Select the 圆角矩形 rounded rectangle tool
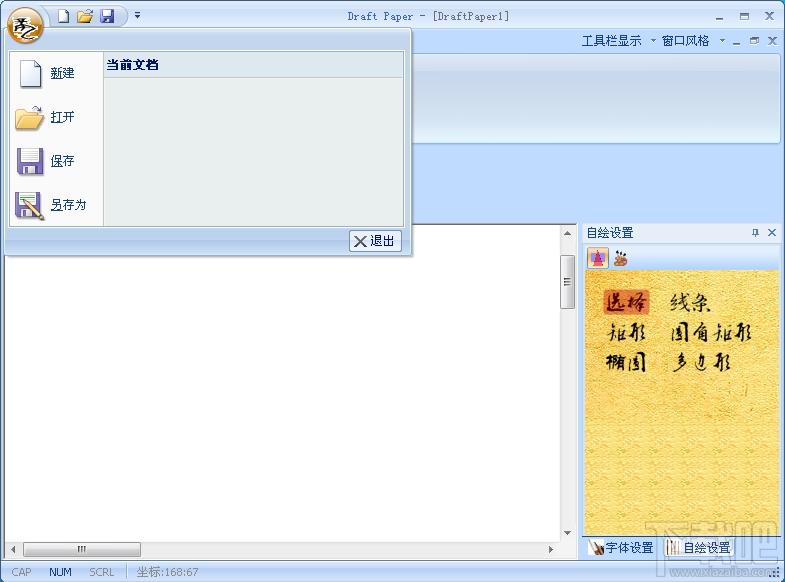Viewport: 785px width, 582px height. [711, 332]
